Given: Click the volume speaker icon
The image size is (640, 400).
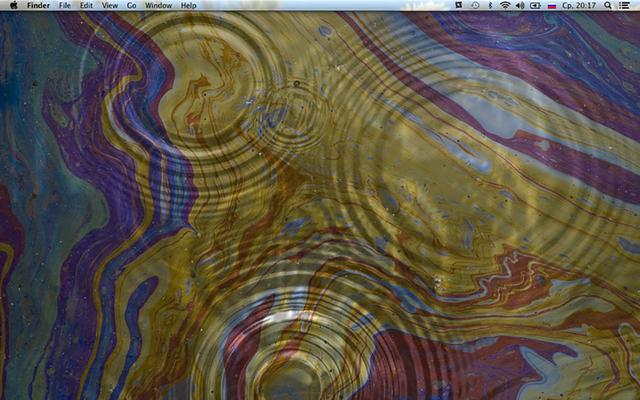Looking at the screenshot, I should [520, 5].
